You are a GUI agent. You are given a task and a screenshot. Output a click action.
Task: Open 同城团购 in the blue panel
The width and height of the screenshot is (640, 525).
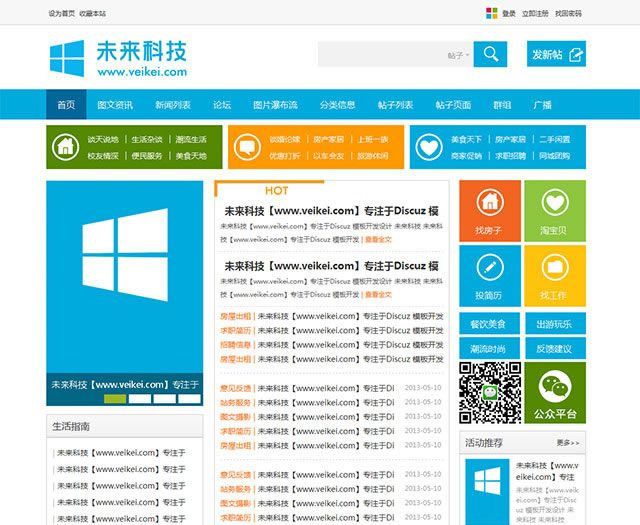point(555,156)
